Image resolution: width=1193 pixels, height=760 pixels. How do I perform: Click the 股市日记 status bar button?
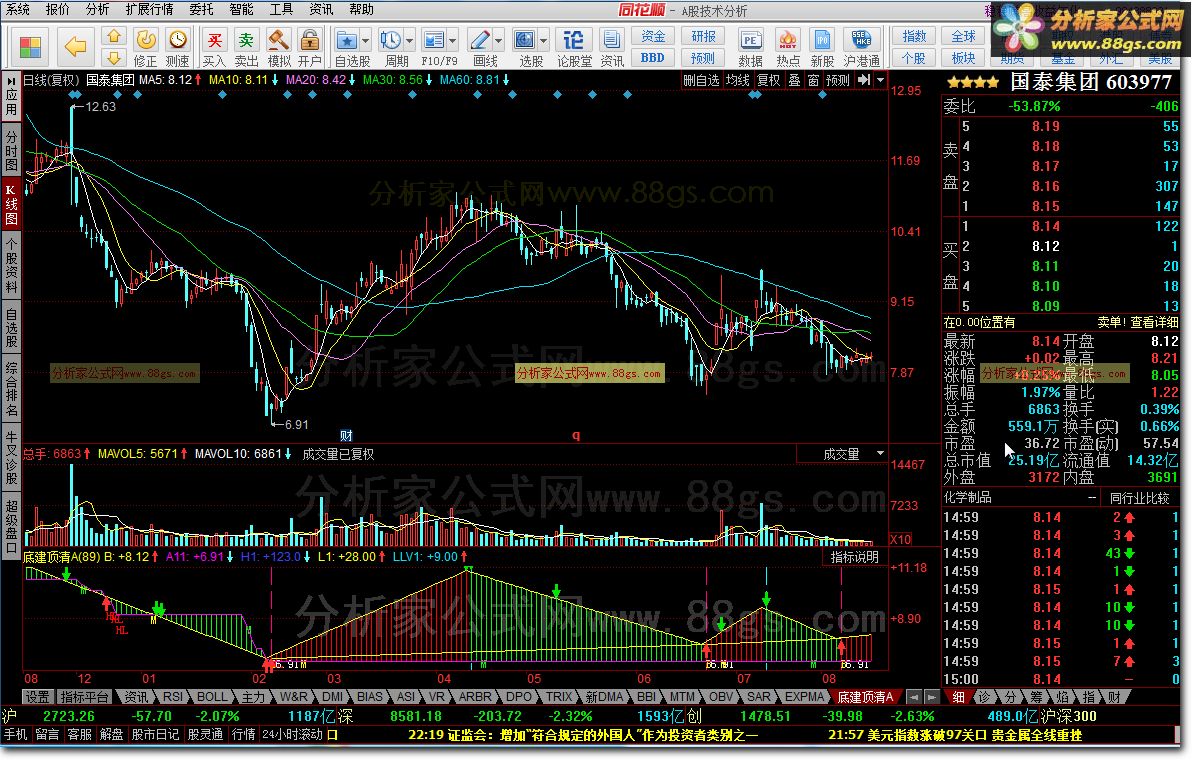pyautogui.click(x=155, y=735)
